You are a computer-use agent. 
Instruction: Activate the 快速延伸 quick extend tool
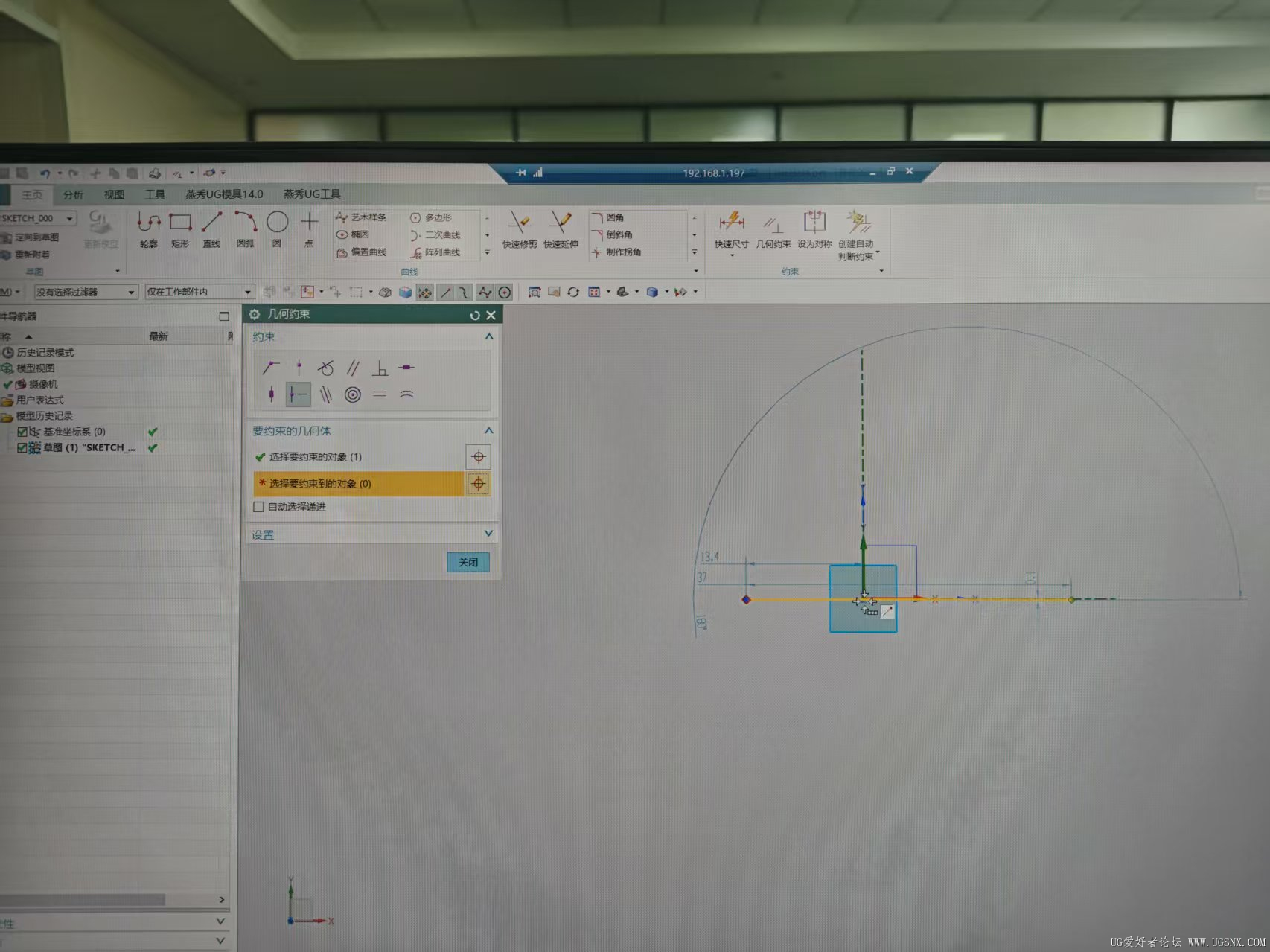coord(561,230)
